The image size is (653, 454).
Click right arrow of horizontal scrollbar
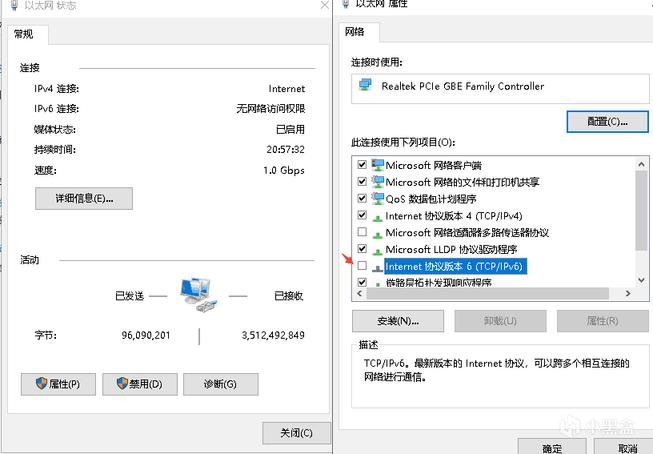tap(628, 293)
